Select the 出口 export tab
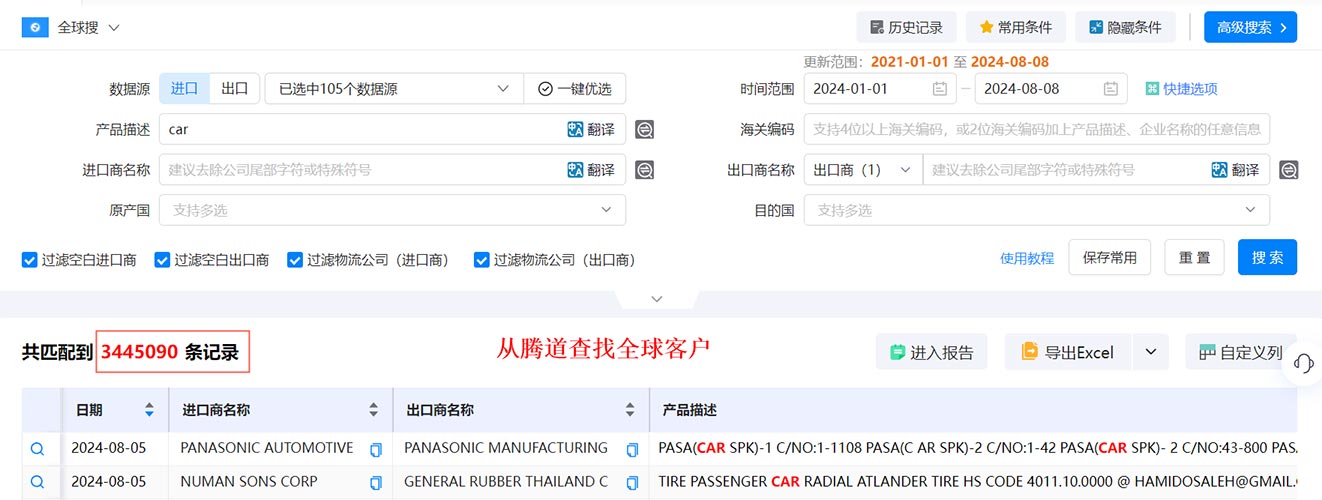The image size is (1322, 500). pyautogui.click(x=235, y=88)
